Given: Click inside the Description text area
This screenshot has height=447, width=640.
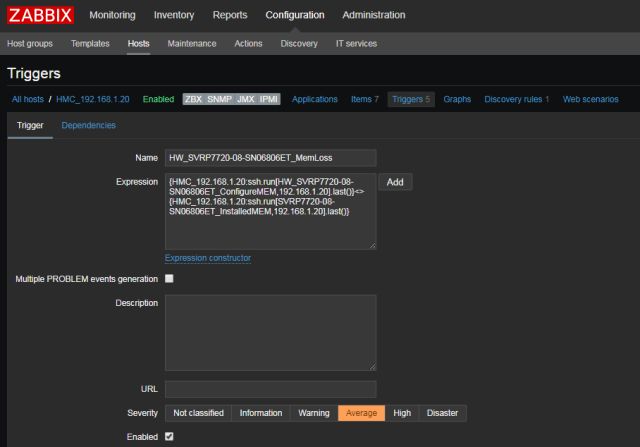Looking at the screenshot, I should click(x=271, y=333).
